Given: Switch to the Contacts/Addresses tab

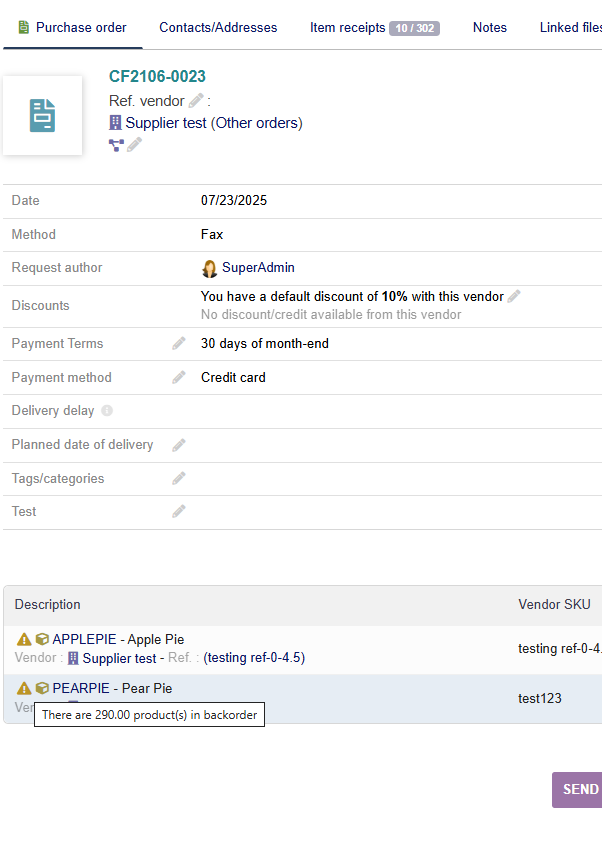Looking at the screenshot, I should 218,28.
